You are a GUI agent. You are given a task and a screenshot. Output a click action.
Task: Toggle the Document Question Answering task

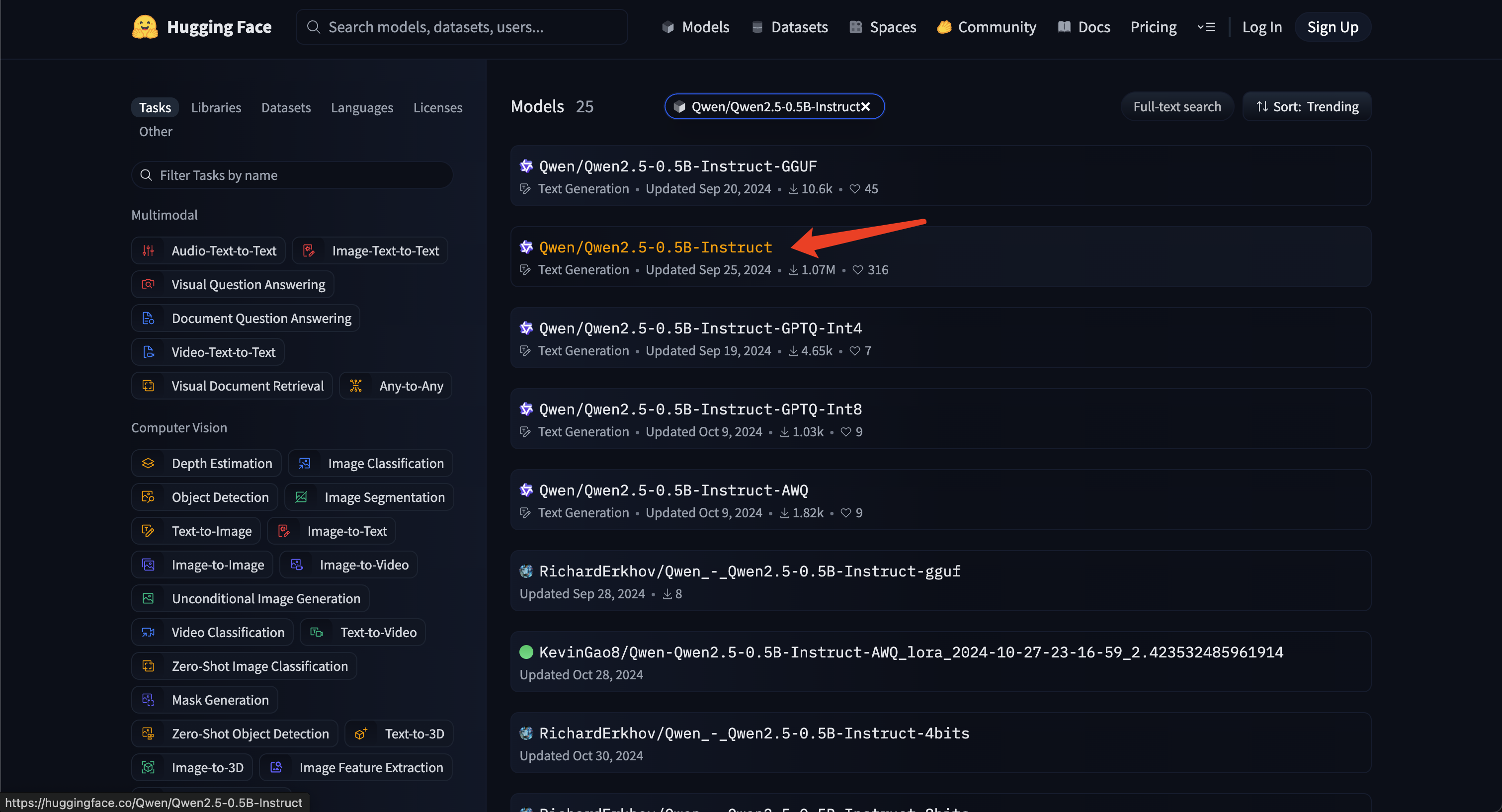pos(246,318)
